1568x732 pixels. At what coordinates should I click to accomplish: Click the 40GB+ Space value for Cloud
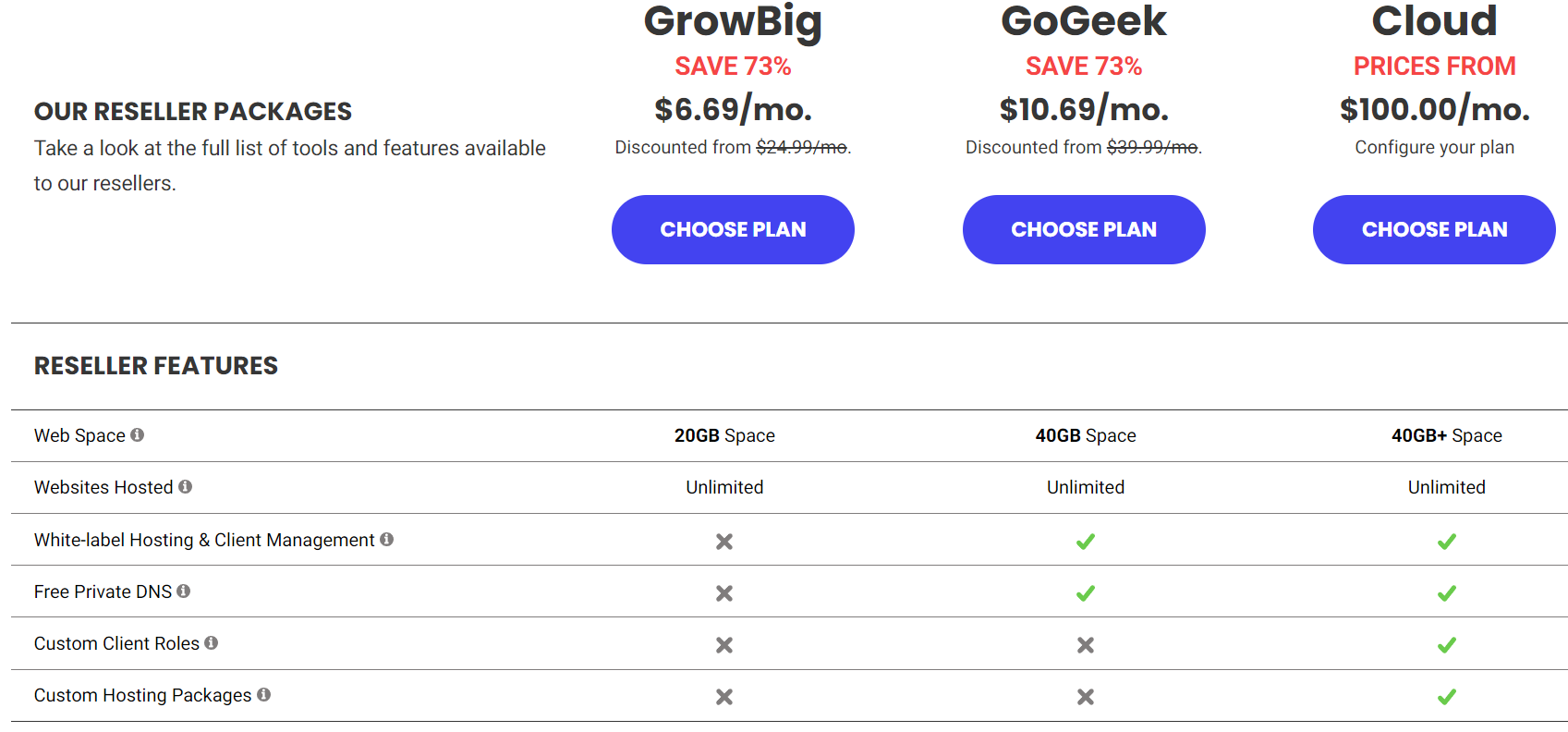[x=1447, y=435]
